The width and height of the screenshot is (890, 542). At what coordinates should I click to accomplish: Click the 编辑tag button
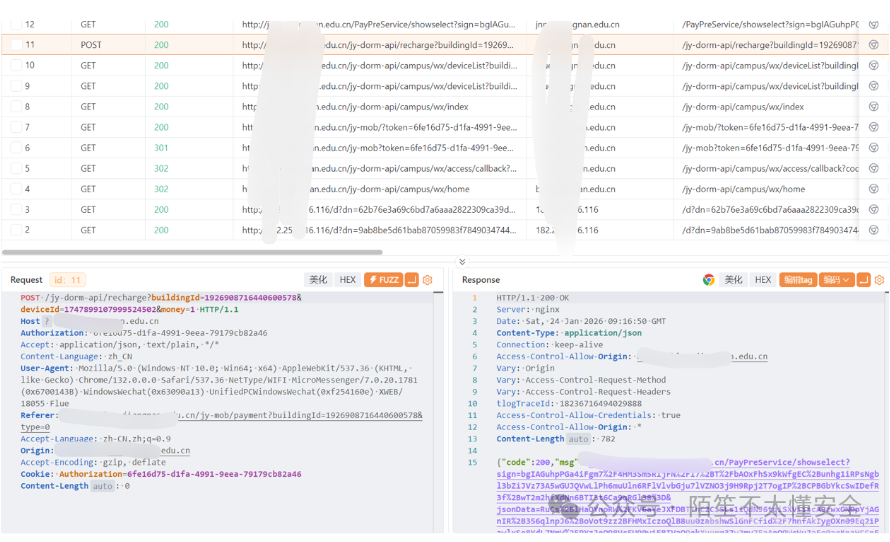click(797, 280)
